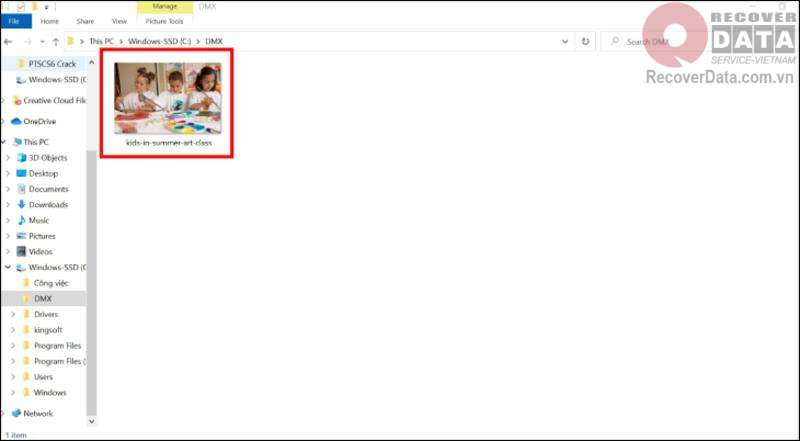Click the Videos filmstrip icon

(x=21, y=252)
